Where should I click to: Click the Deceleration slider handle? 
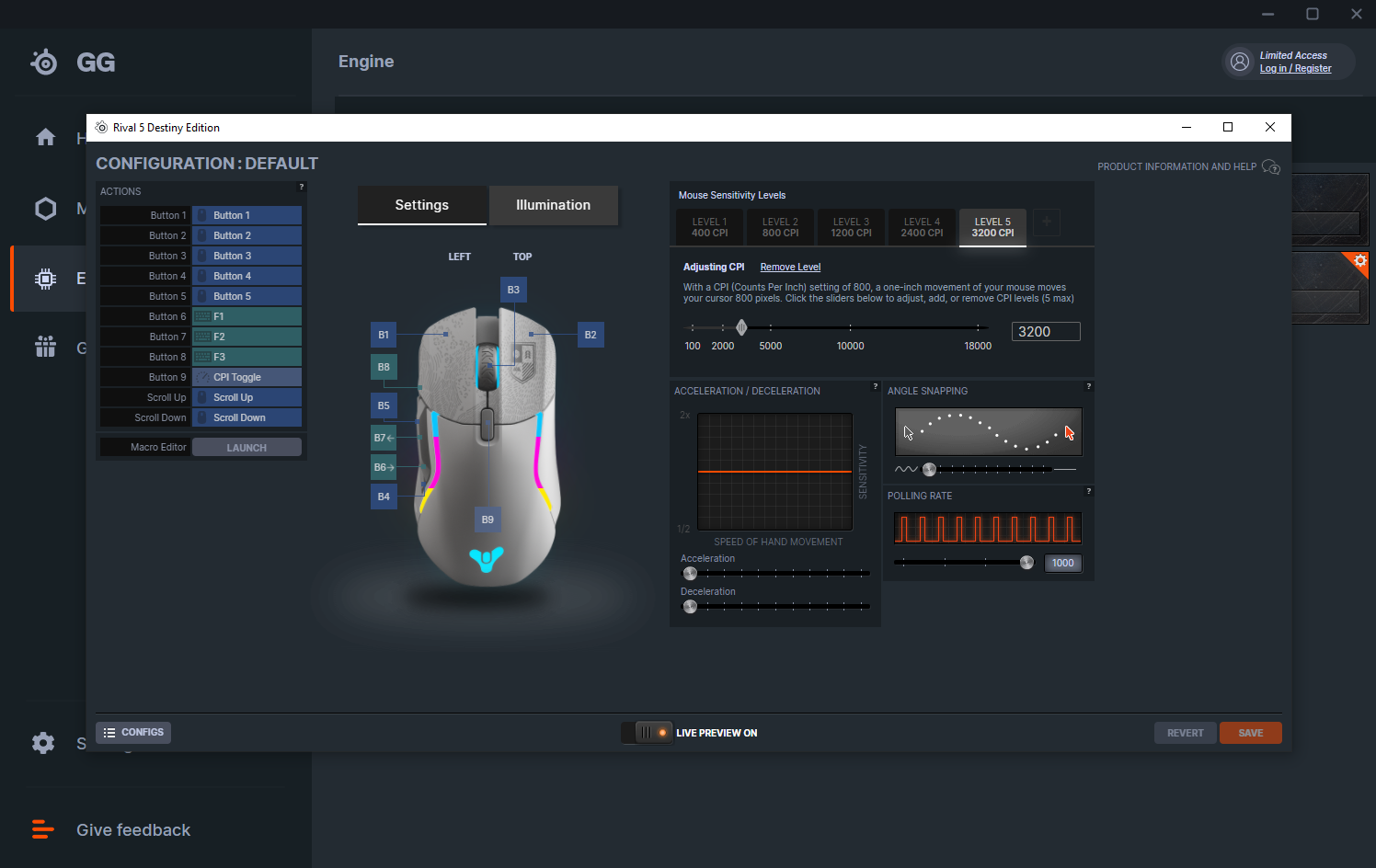[690, 606]
